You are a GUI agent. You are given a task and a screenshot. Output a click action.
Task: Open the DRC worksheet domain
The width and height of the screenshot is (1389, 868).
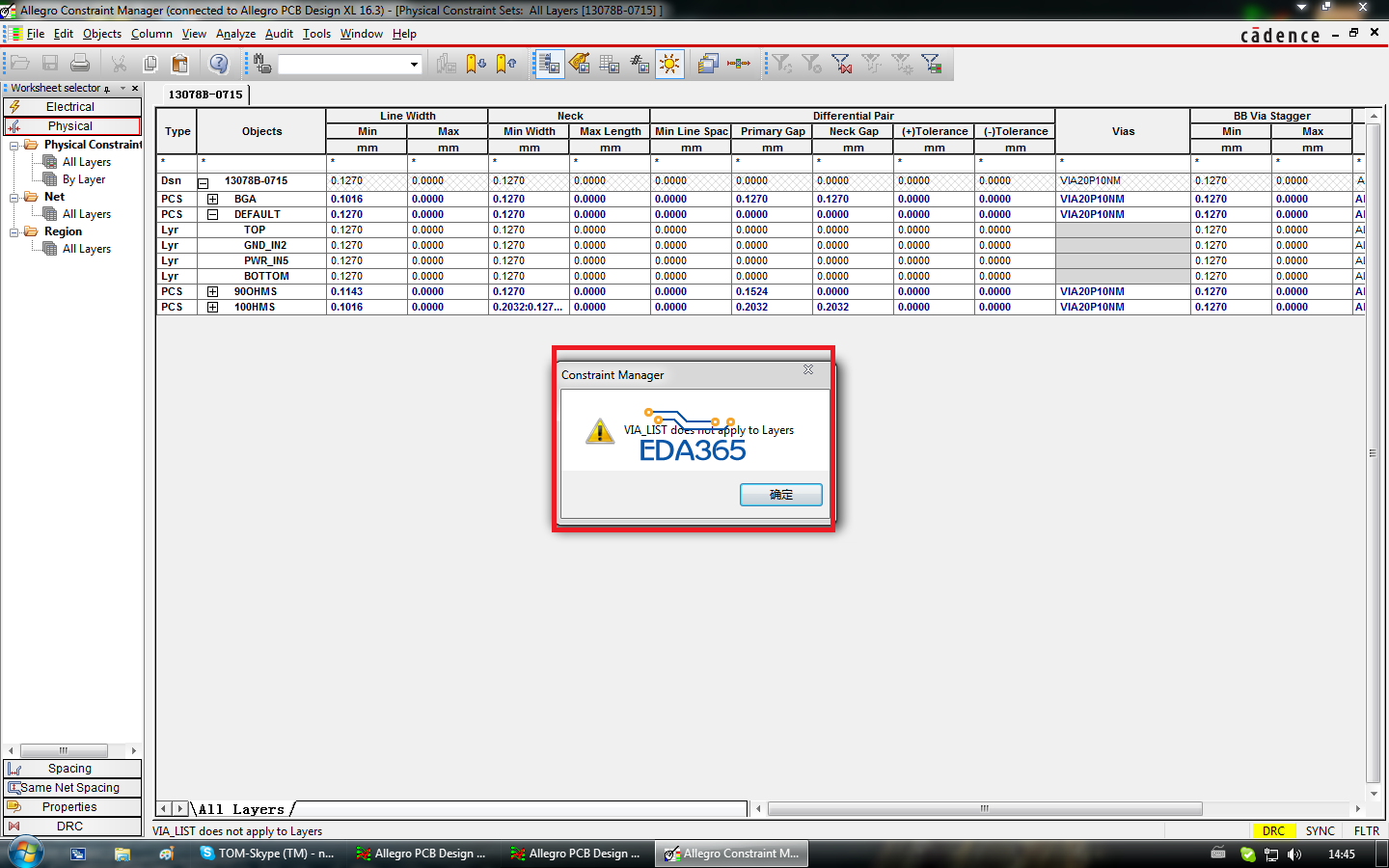click(x=72, y=827)
